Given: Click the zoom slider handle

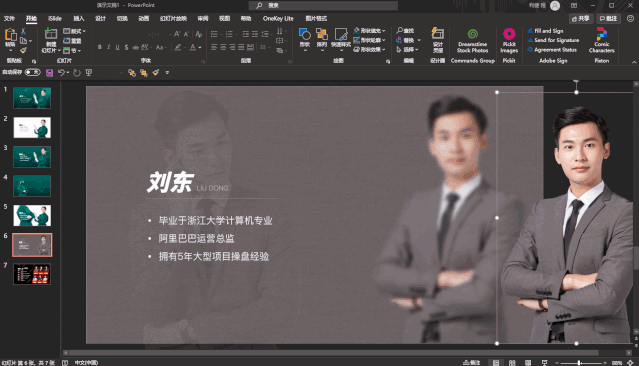Looking at the screenshot, I should pos(579,362).
